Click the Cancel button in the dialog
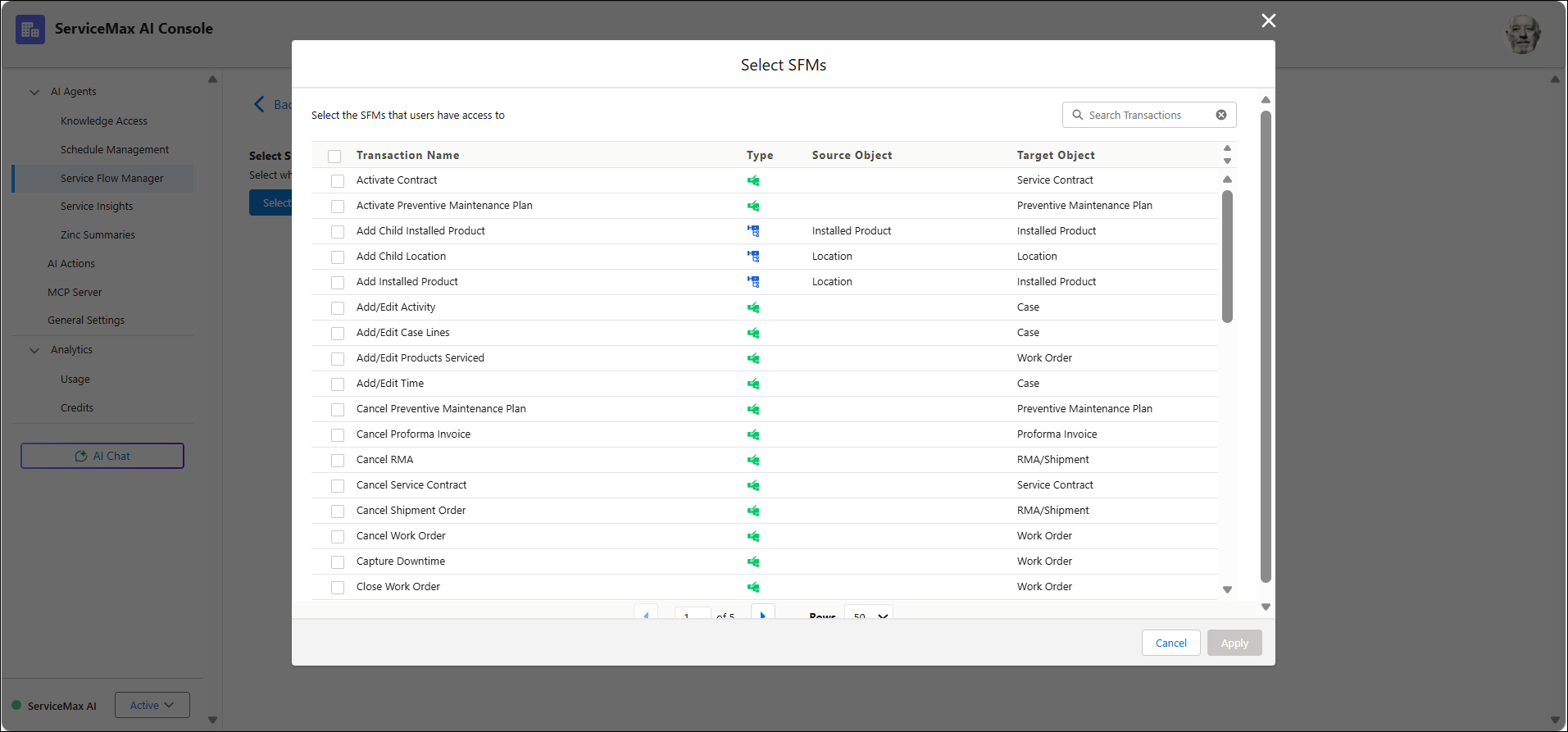 coord(1171,643)
